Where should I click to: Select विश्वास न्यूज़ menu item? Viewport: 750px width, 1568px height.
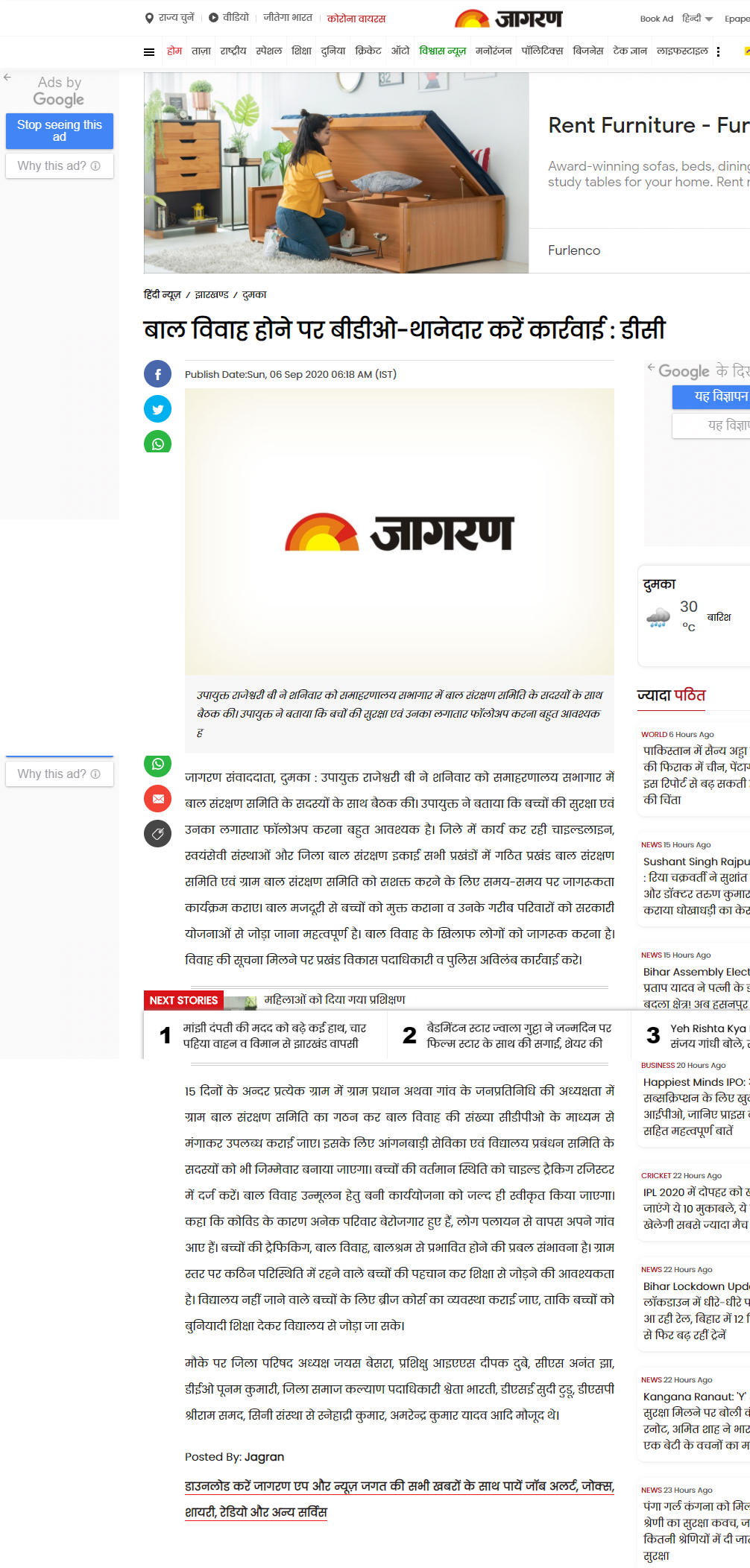(x=442, y=51)
